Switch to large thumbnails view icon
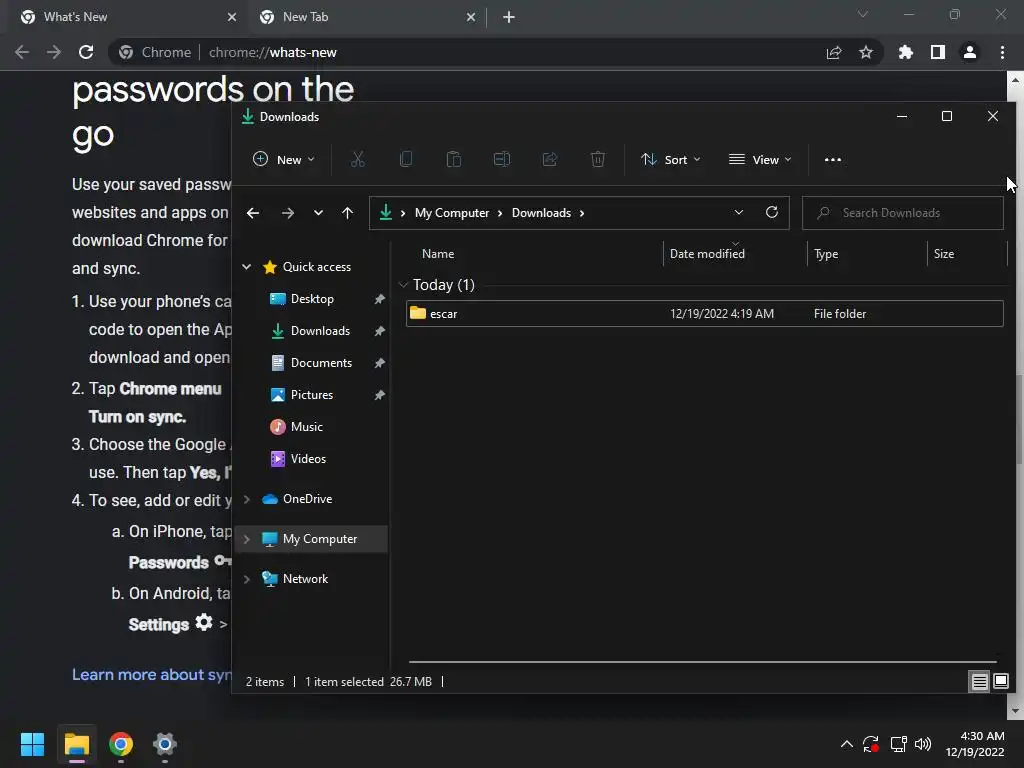Screen dimensions: 1024x768 point(1001,682)
